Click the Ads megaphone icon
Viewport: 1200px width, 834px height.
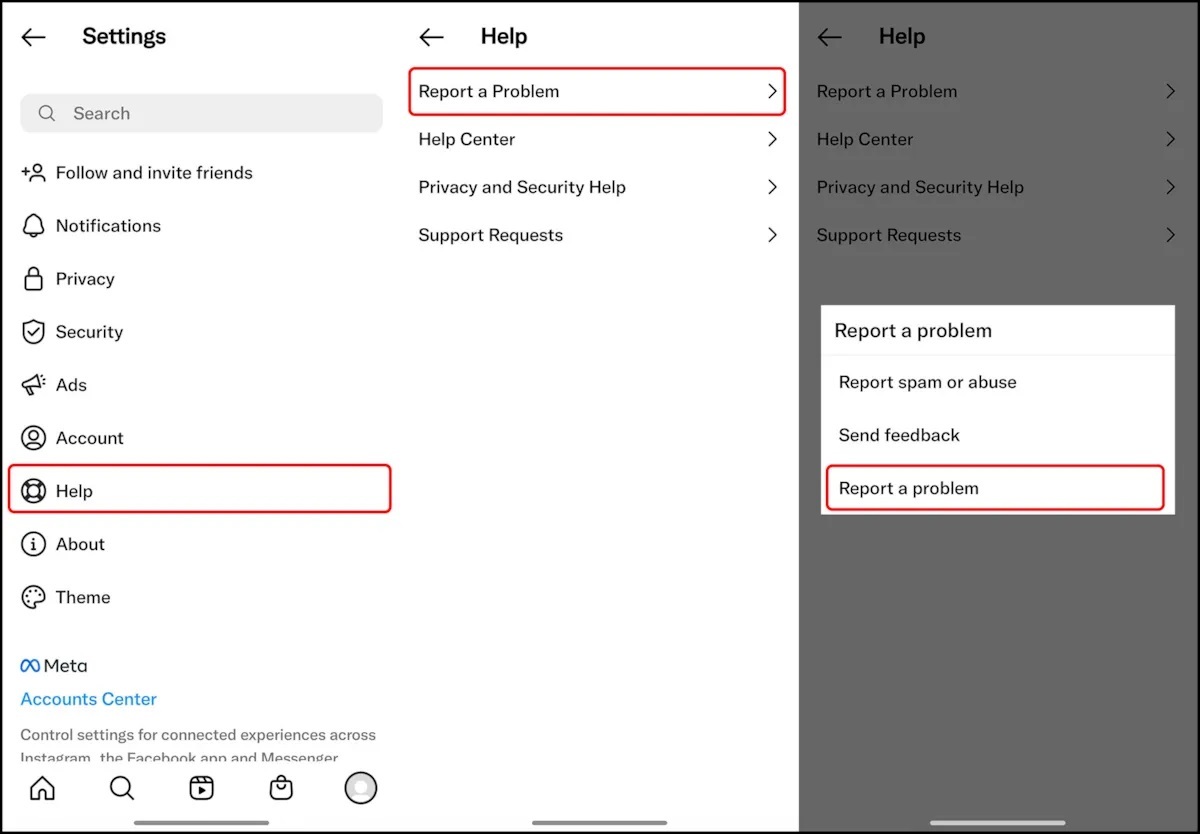pyautogui.click(x=34, y=385)
